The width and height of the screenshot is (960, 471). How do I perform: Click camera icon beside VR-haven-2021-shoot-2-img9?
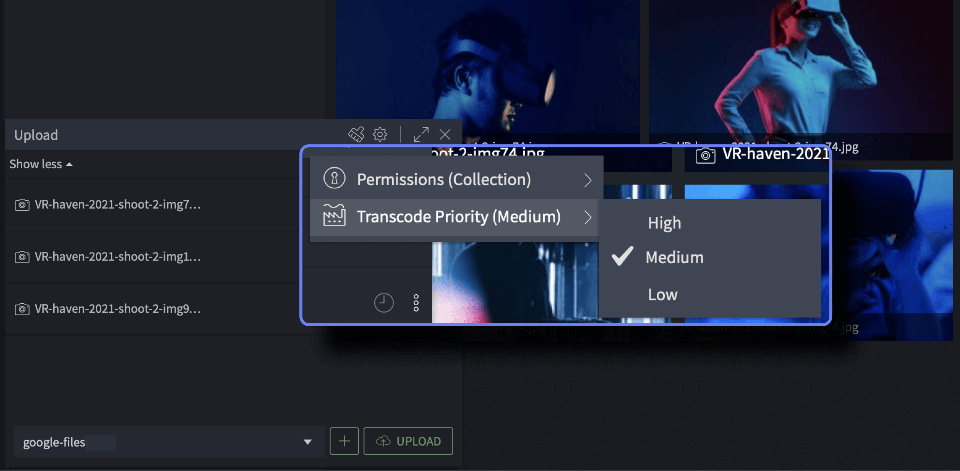pos(21,309)
